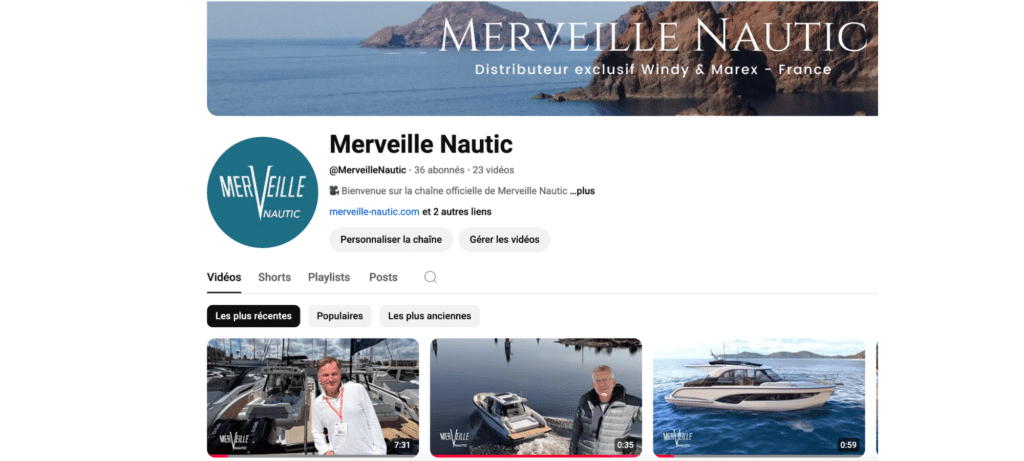
Task: Select the 'Les plus anciennes' filter chip
Action: 430,316
